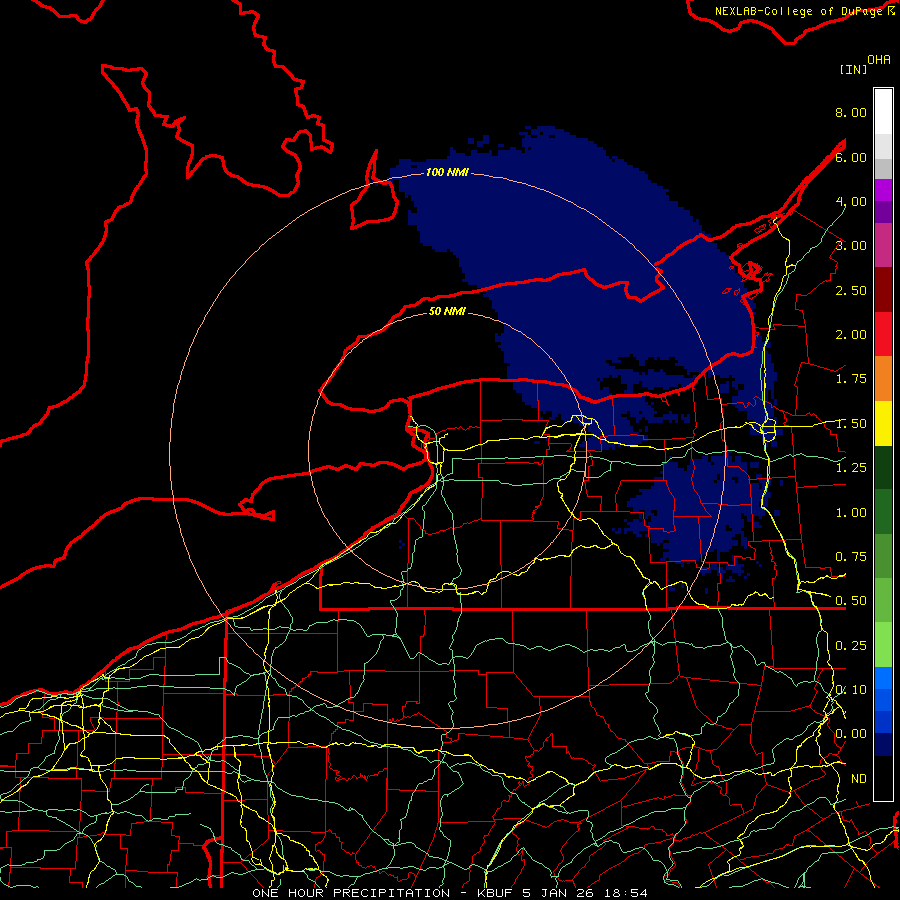The image size is (900, 900).
Task: Click the 4.00 legend value
Action: 851,201
